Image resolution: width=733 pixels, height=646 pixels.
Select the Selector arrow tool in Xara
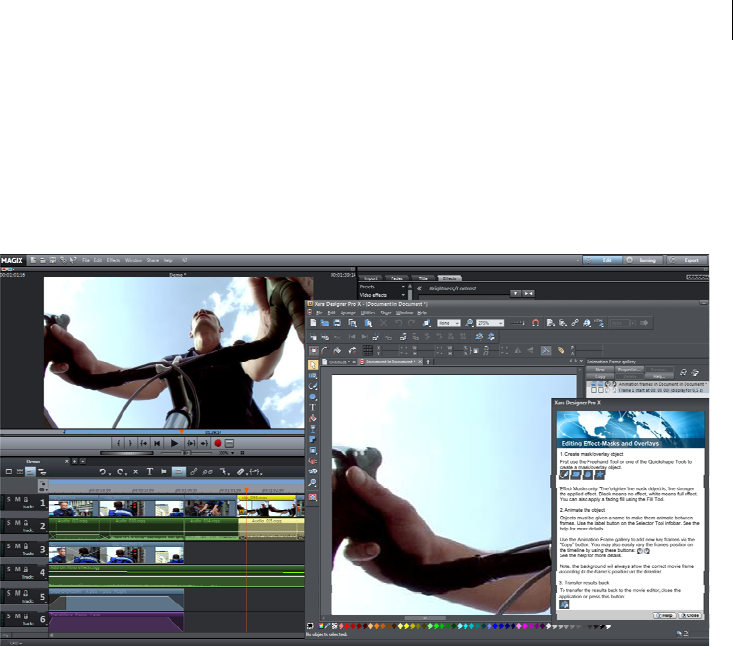313,365
